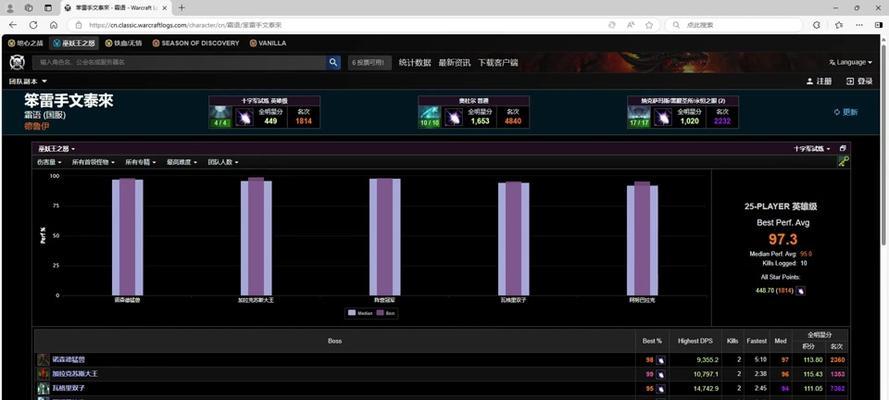
Task: Click spec icon next to All Star Points 448.70
Action: (x=801, y=291)
